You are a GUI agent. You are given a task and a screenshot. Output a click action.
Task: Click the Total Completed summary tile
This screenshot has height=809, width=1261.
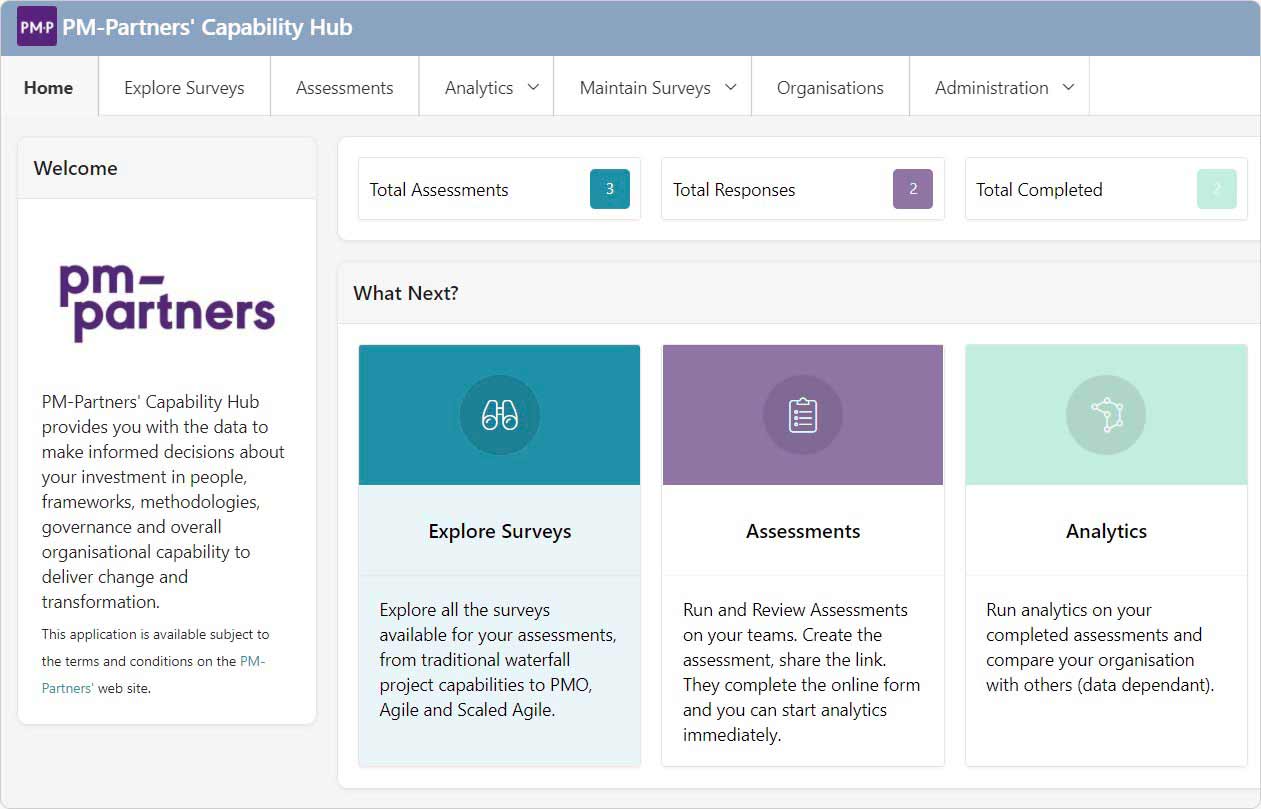pyautogui.click(x=1106, y=189)
